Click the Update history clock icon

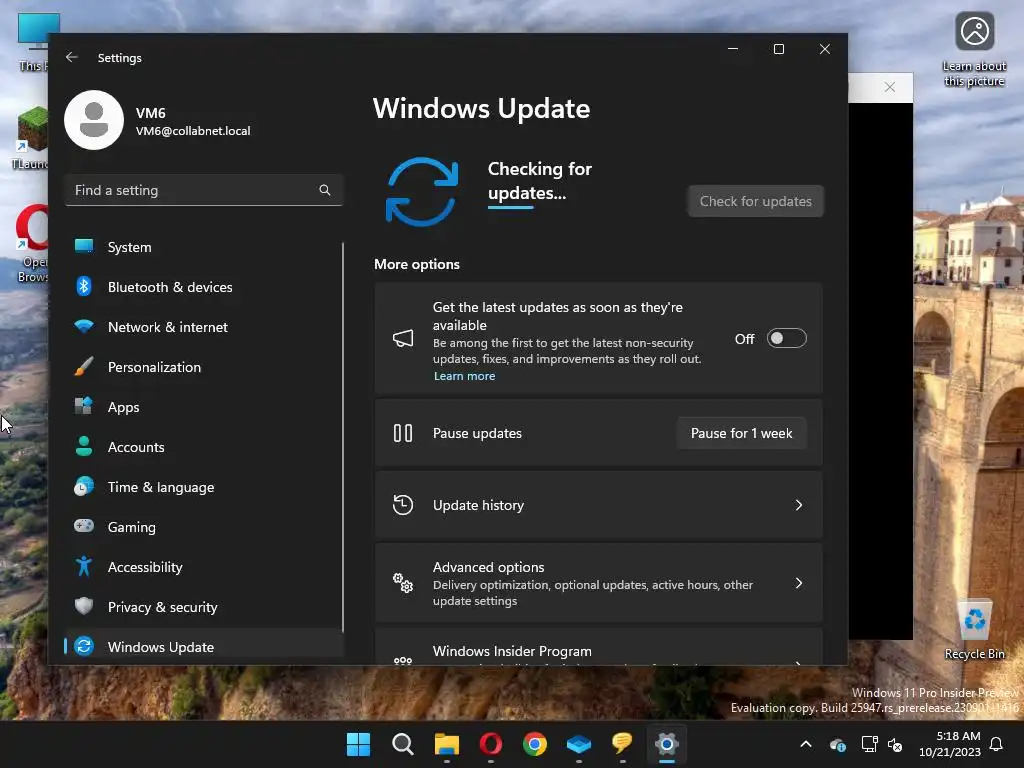403,505
